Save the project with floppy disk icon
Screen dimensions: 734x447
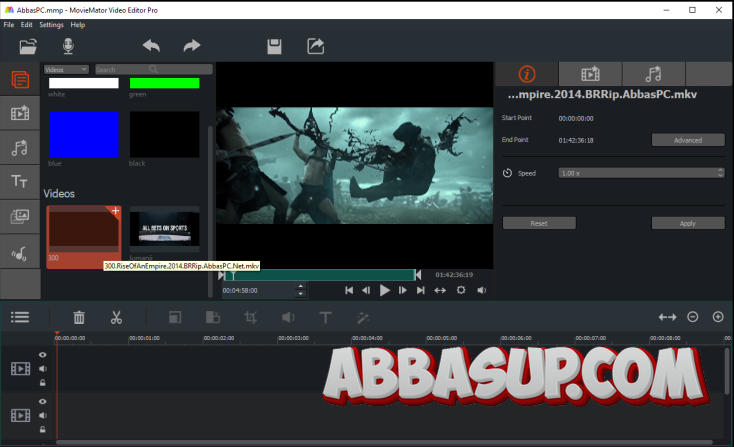pyautogui.click(x=274, y=46)
